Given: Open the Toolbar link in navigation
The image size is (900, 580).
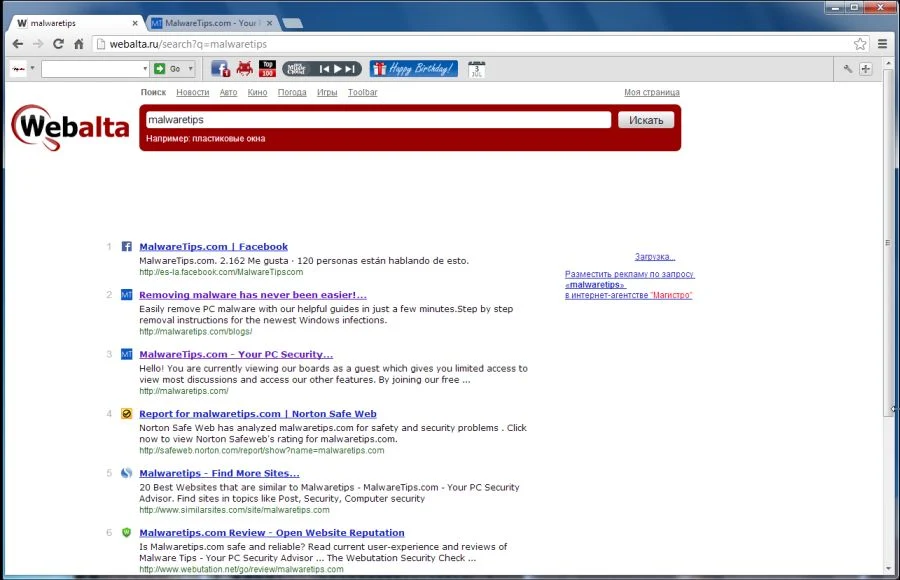Looking at the screenshot, I should coord(363,92).
